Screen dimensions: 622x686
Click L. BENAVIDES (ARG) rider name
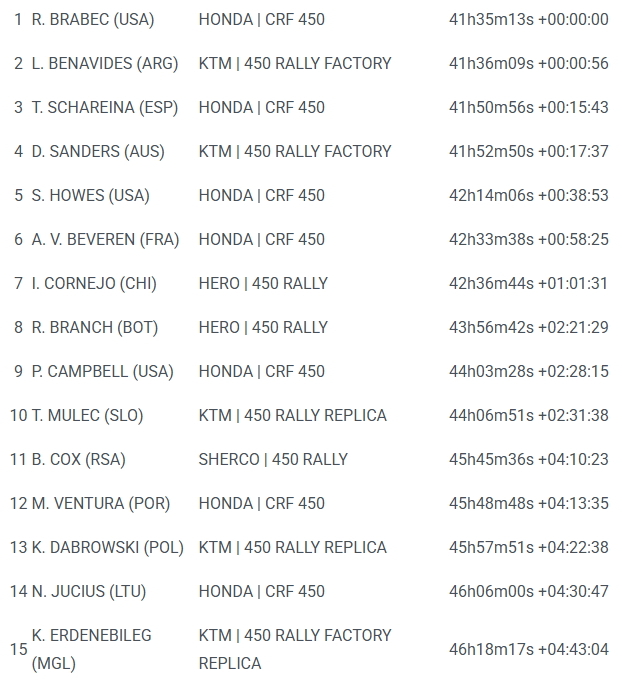[x=105, y=63]
